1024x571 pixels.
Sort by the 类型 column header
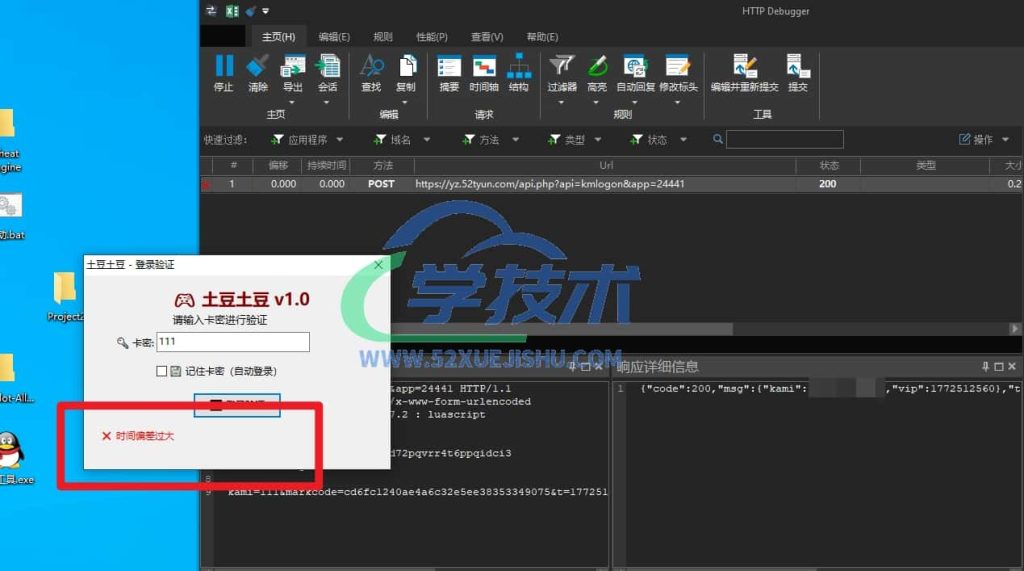point(925,165)
